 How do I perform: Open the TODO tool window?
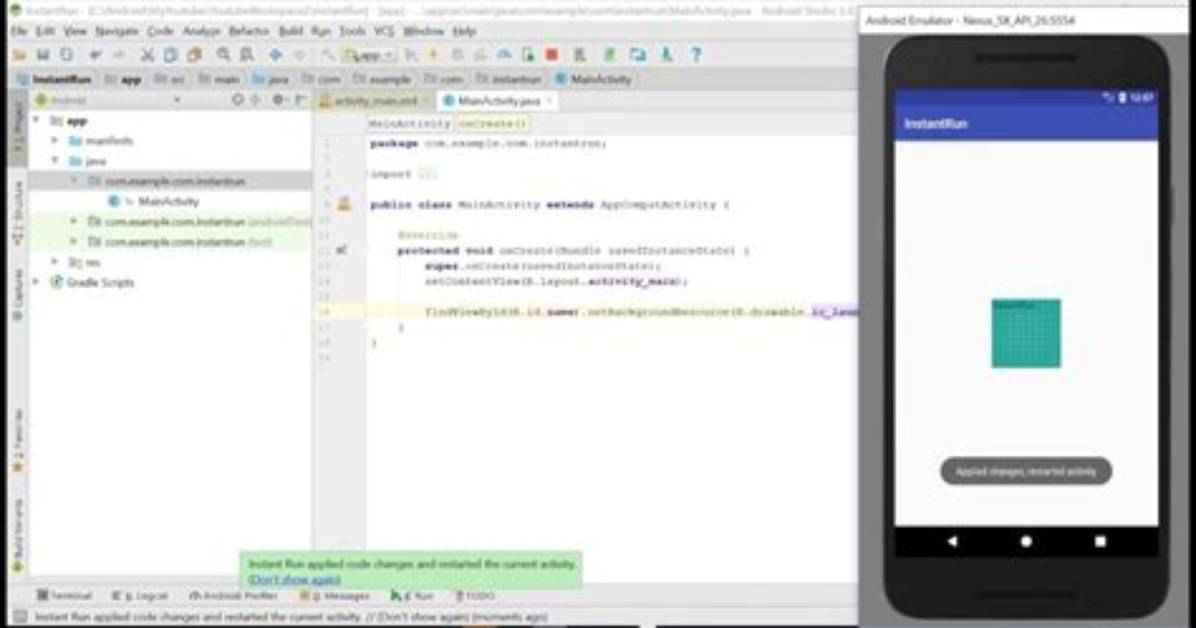tap(474, 595)
